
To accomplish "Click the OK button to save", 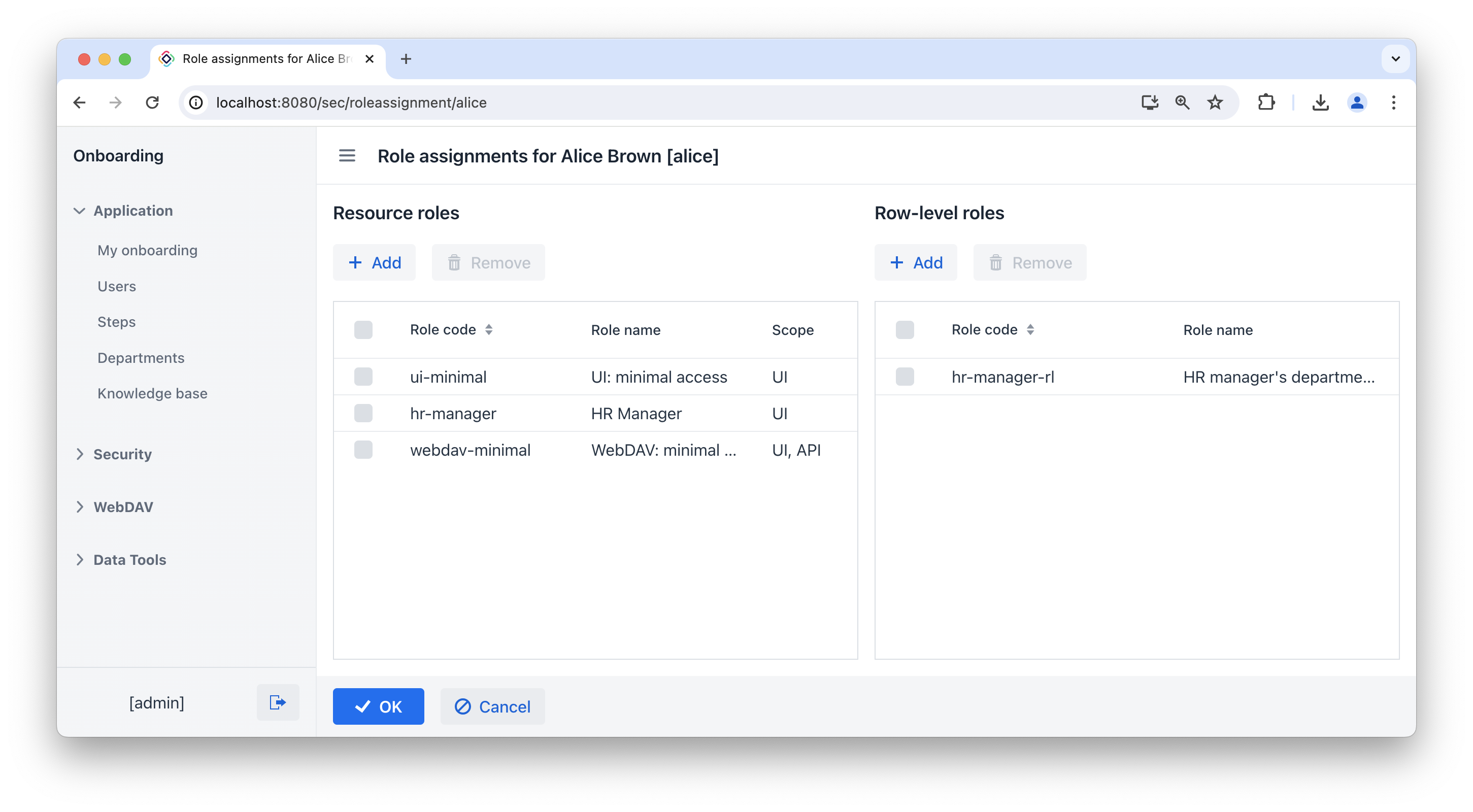I will (378, 706).
